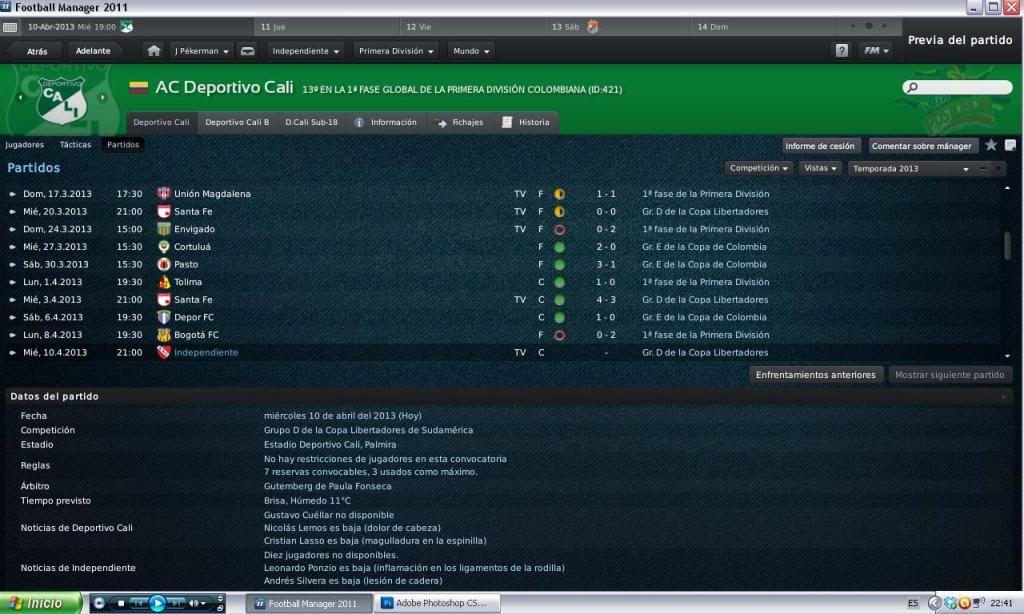Open the Primera División dropdown menu
Screen dimensions: 1024x614
(x=396, y=51)
